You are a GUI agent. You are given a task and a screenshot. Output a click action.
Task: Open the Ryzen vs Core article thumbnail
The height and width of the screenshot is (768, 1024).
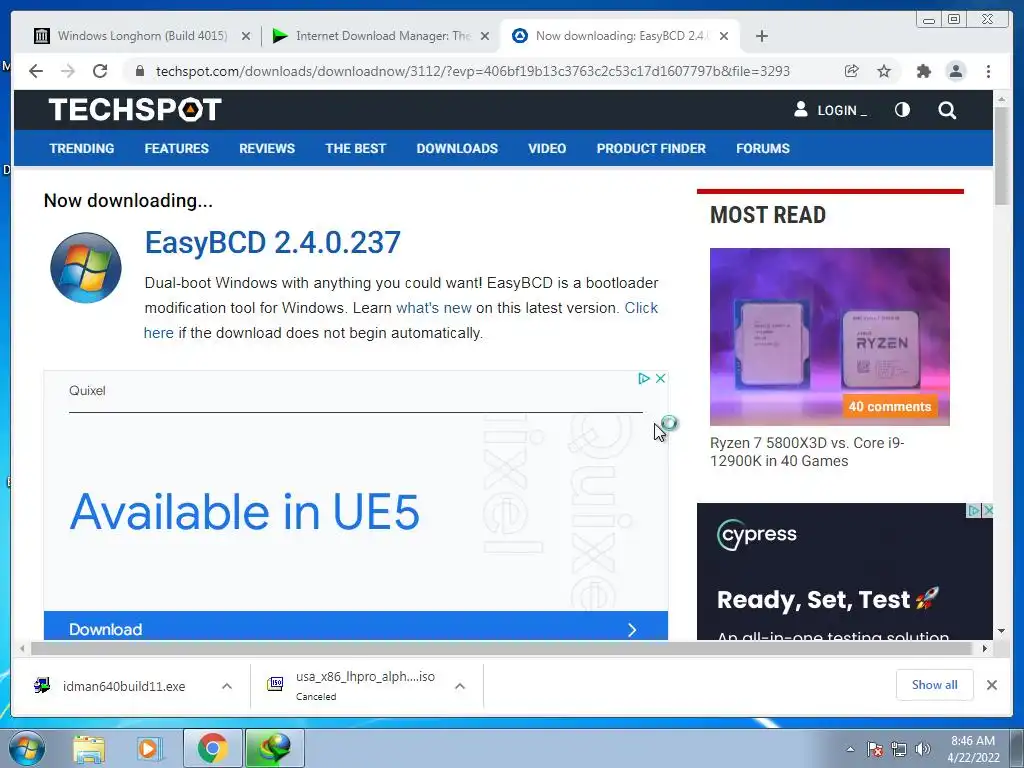pos(829,336)
